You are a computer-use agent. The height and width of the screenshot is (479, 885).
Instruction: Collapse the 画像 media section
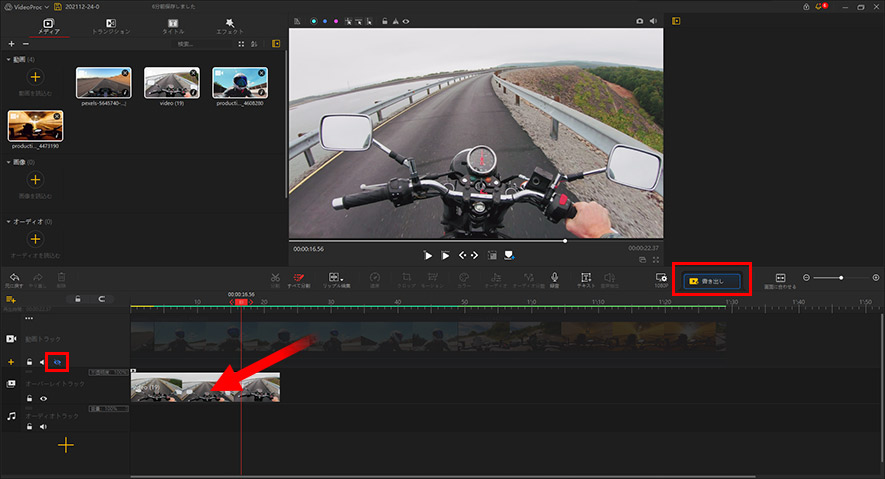pos(8,161)
